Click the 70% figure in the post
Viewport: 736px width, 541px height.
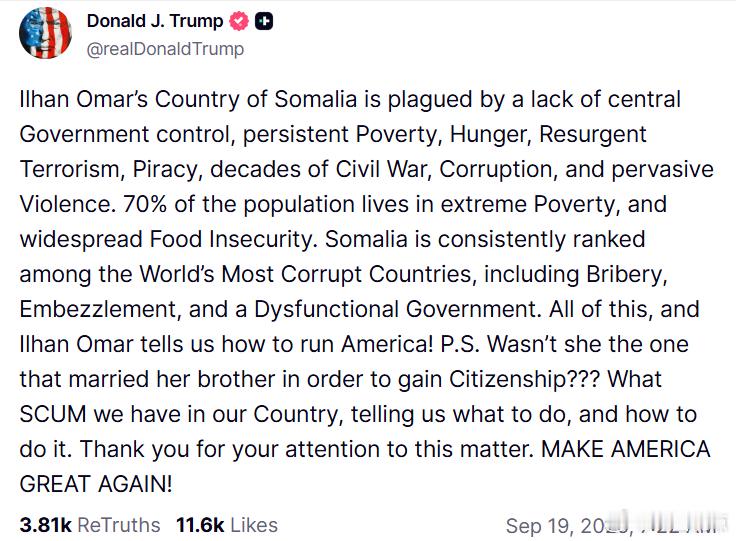tap(145, 204)
